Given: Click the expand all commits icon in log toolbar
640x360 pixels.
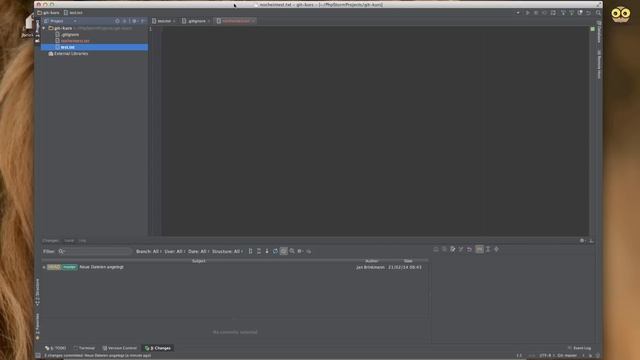Looking at the screenshot, I should 250,251.
